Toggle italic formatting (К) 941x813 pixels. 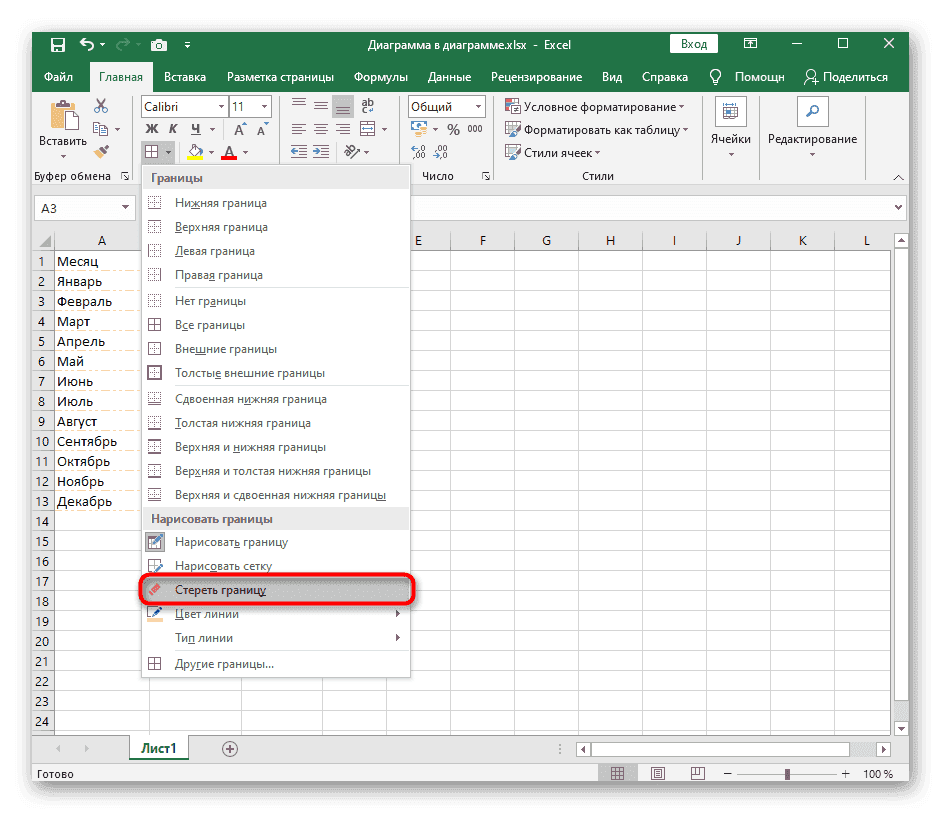point(174,129)
